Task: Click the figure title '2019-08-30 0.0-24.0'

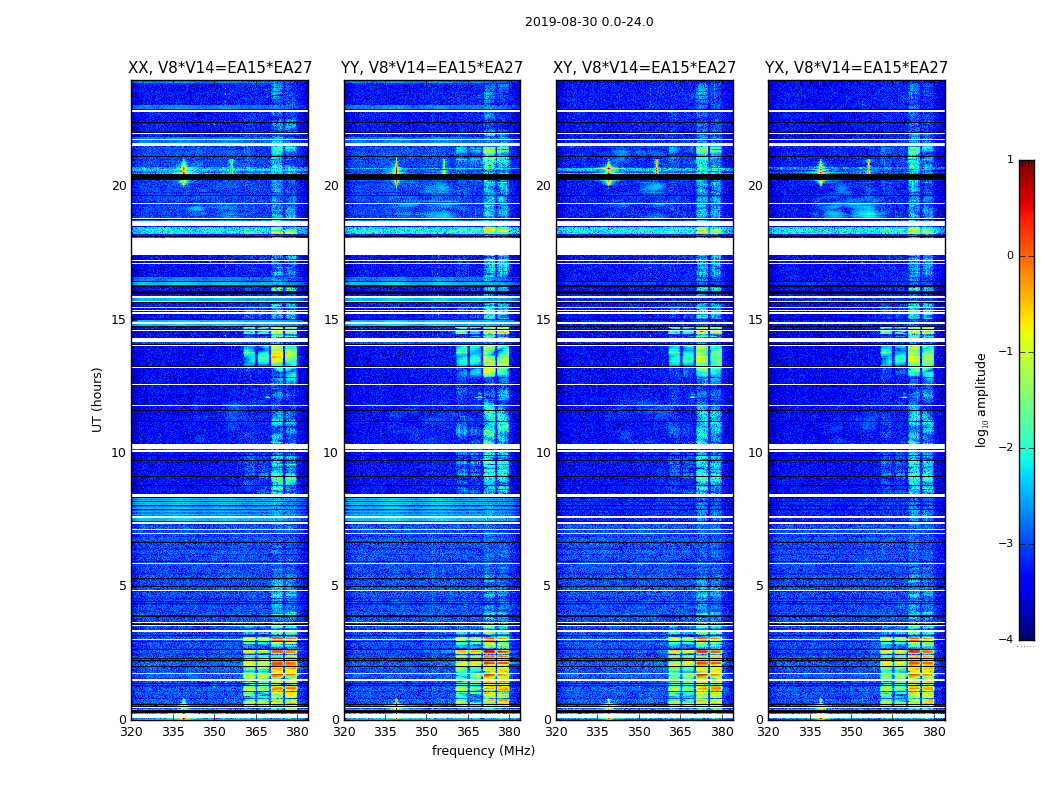Action: point(589,22)
